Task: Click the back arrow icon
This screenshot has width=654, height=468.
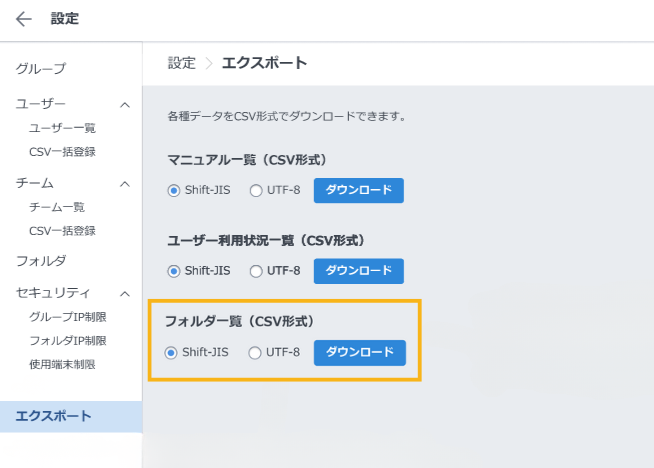Action: pos(24,19)
